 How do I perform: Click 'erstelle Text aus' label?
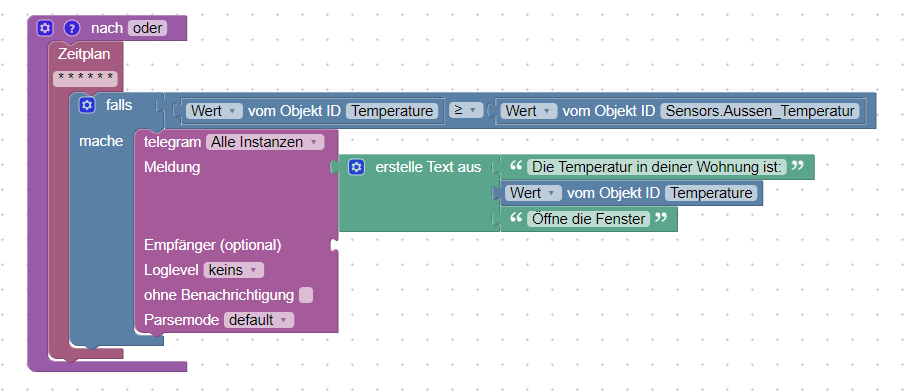(428, 167)
